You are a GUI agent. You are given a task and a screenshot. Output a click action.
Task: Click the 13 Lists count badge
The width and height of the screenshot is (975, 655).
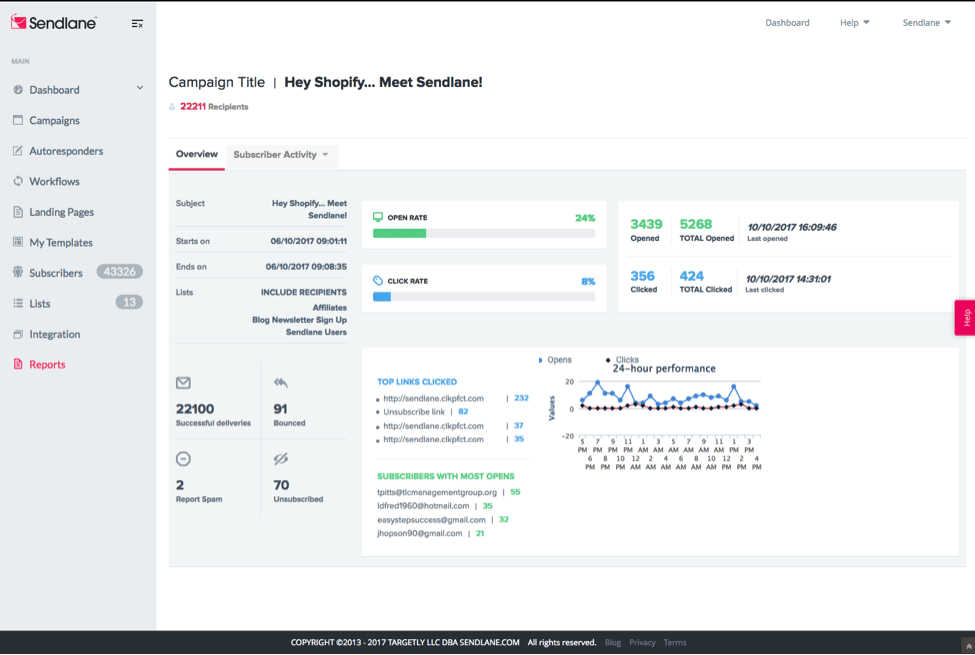(129, 302)
